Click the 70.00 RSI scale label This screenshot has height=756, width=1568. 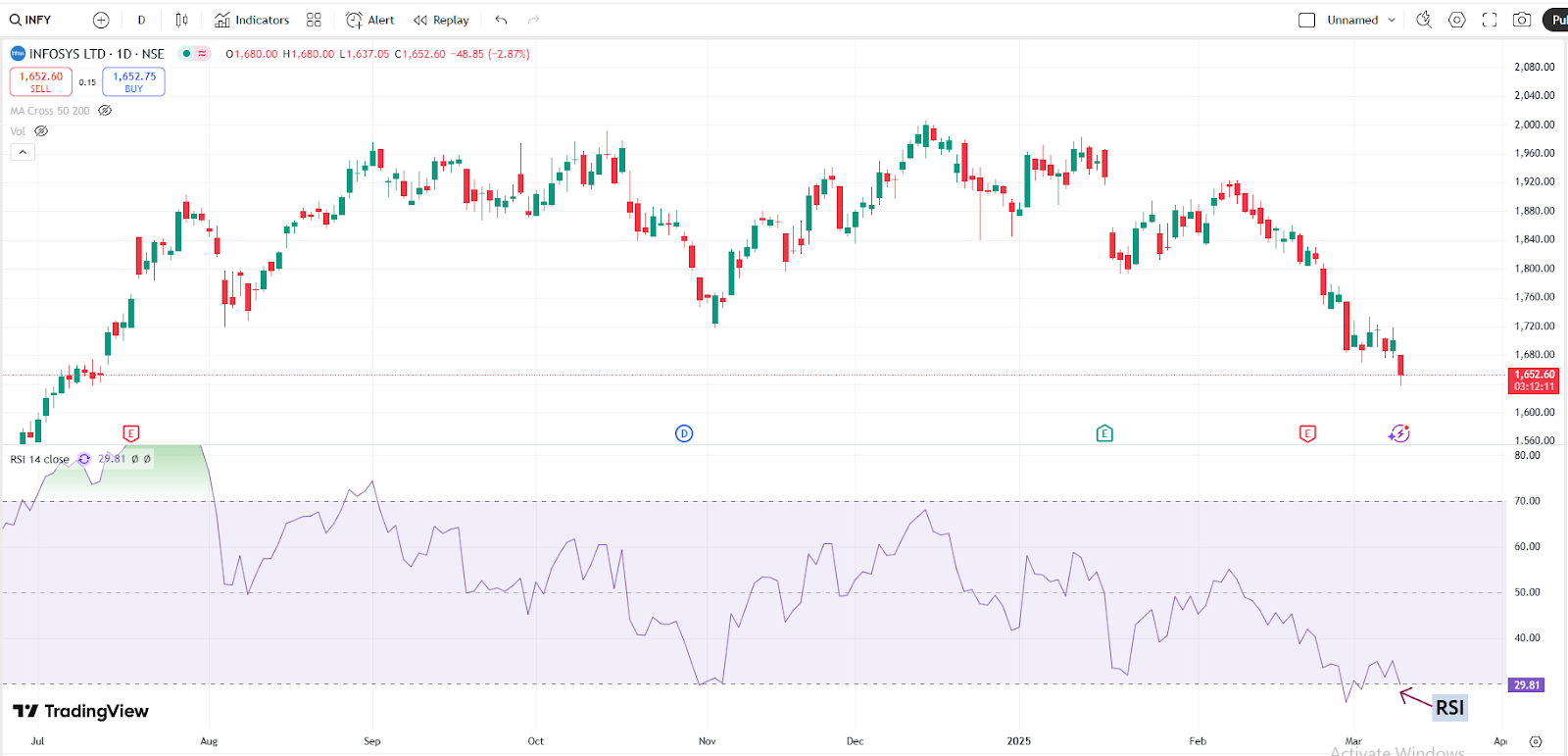click(x=1527, y=501)
